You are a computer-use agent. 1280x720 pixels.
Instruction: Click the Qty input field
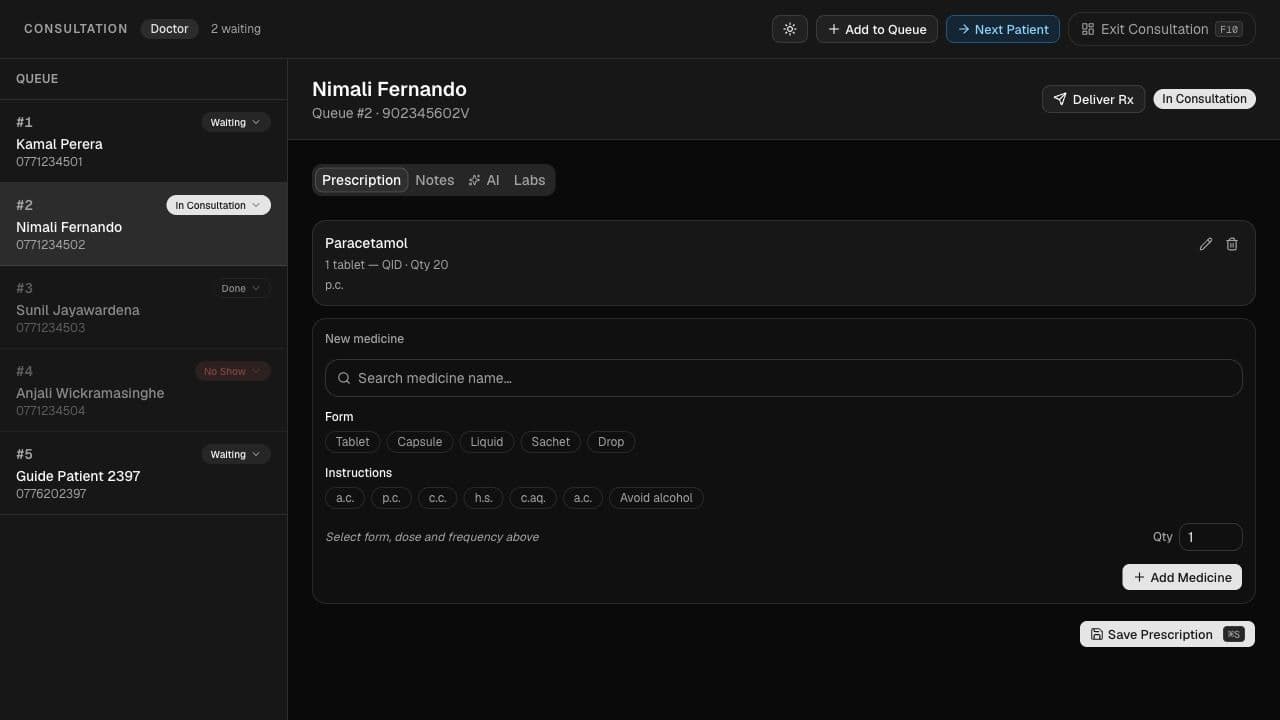coord(1210,537)
